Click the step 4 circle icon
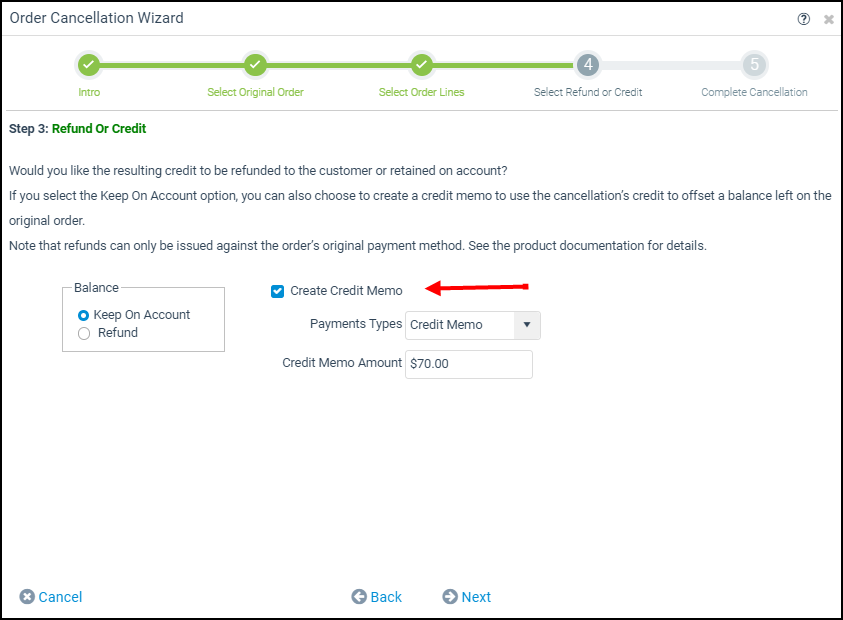Image resolution: width=843 pixels, height=620 pixels. click(588, 65)
